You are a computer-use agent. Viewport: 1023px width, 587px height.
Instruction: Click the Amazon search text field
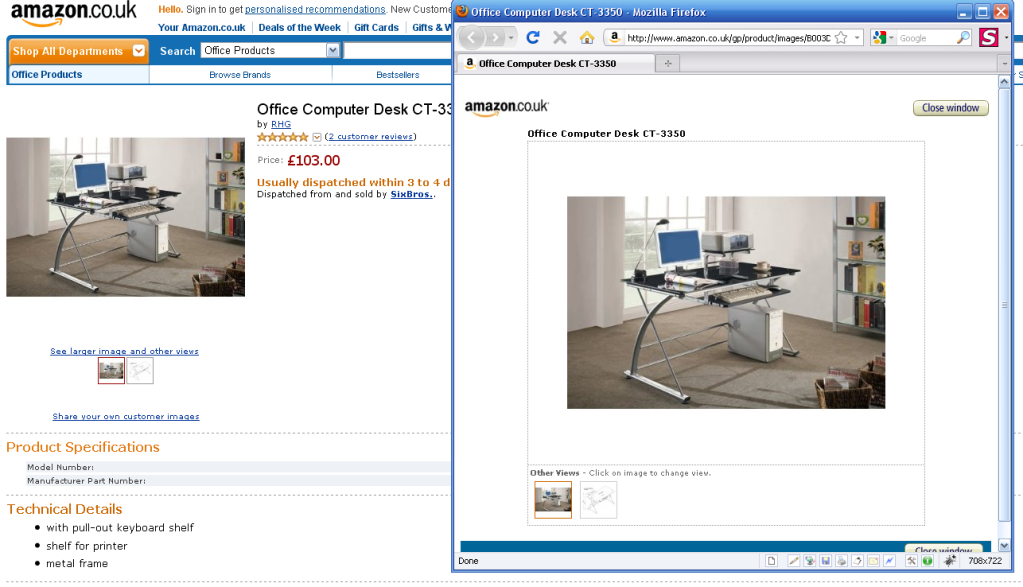[397, 50]
